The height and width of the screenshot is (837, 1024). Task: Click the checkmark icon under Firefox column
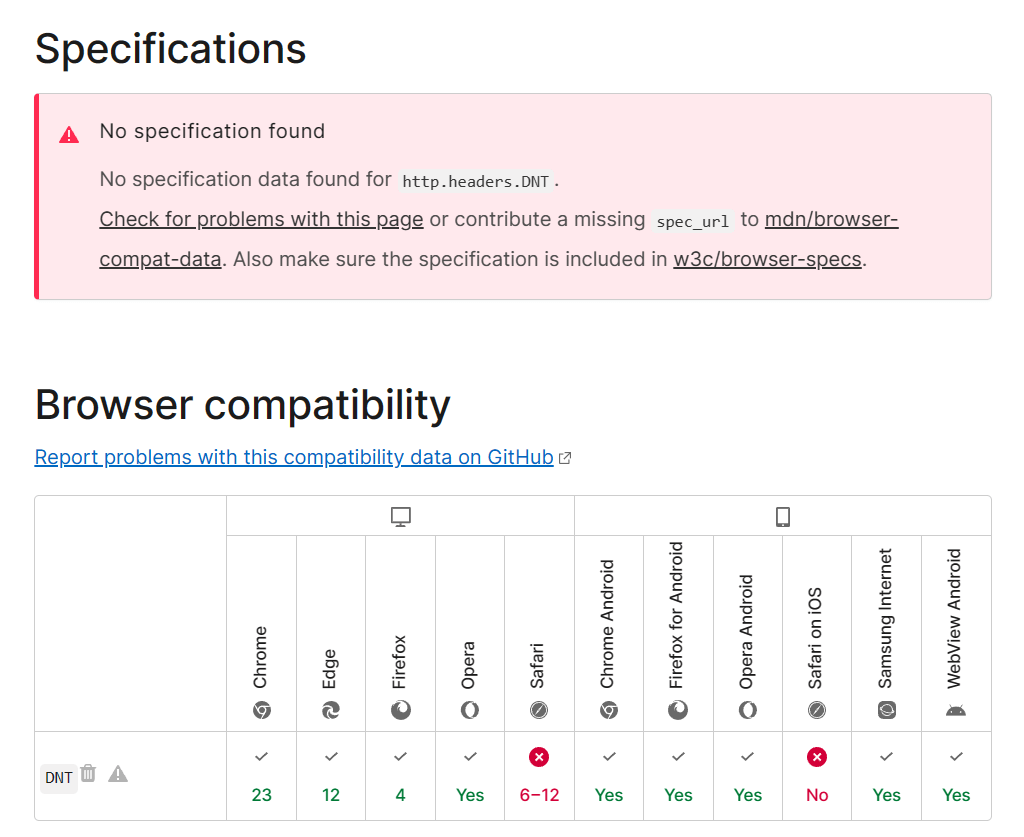(400, 757)
